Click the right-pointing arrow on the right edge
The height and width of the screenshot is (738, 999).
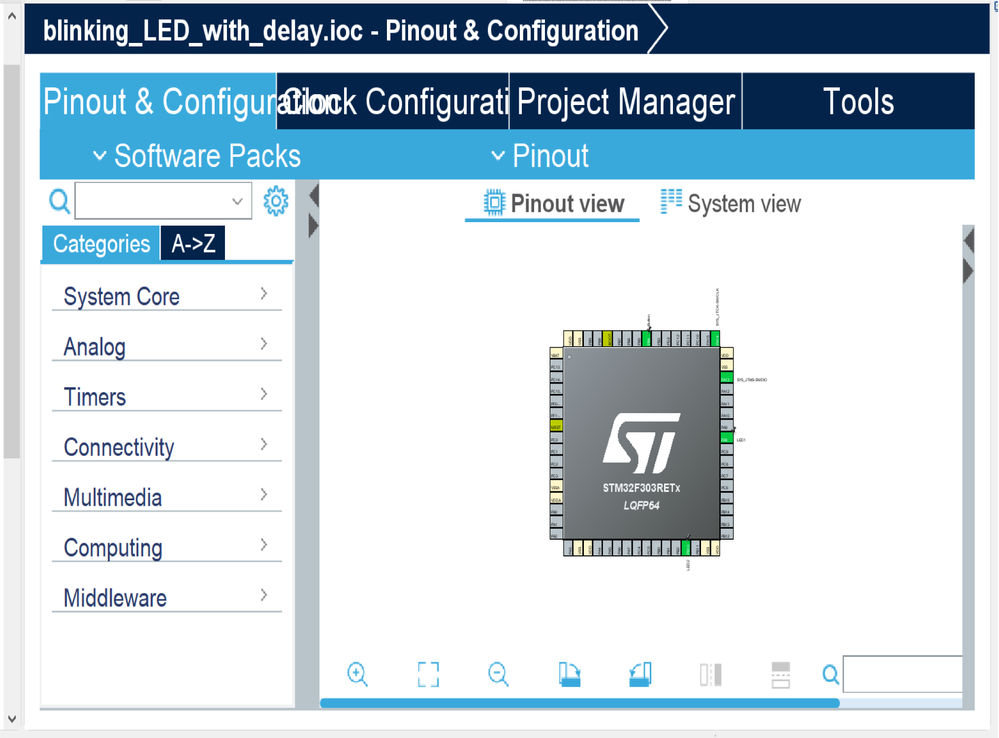pos(968,270)
